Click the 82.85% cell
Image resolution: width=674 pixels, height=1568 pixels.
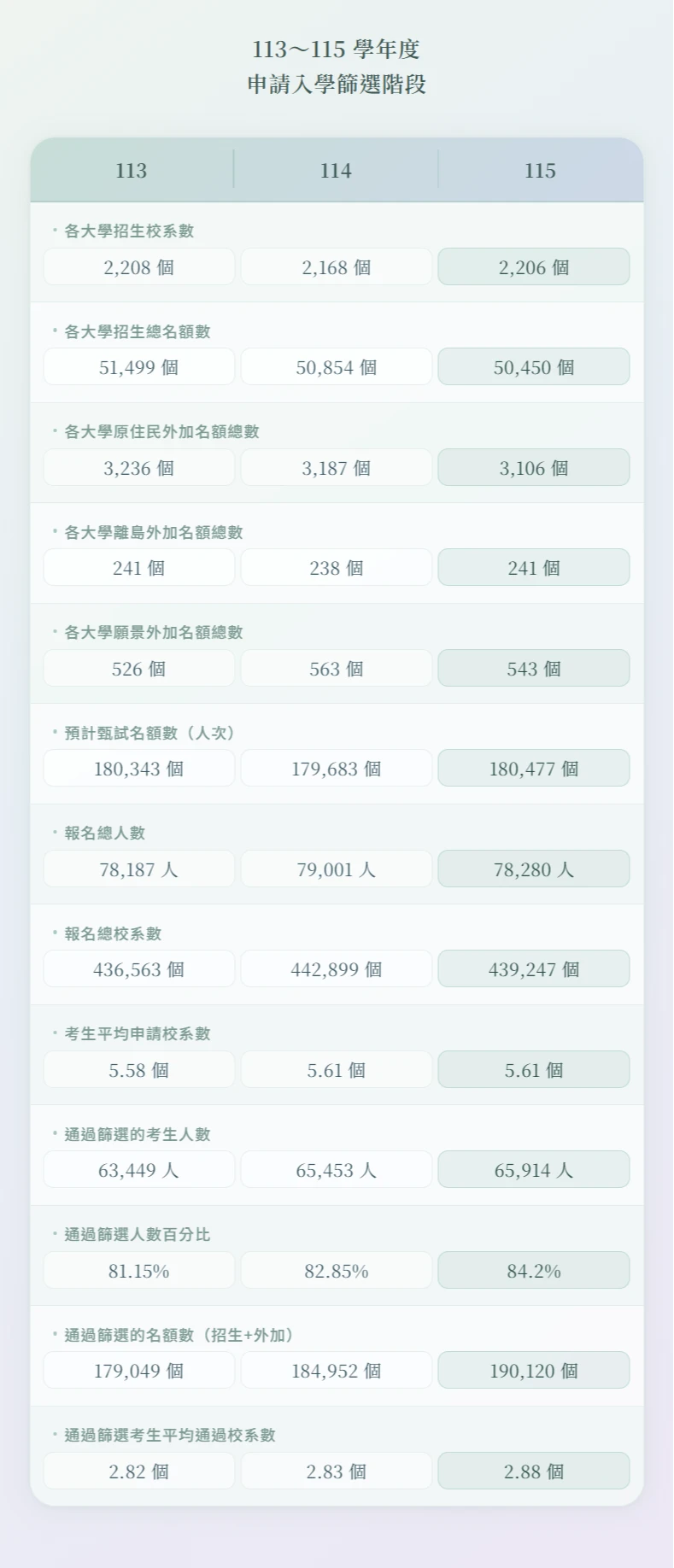click(x=337, y=1271)
